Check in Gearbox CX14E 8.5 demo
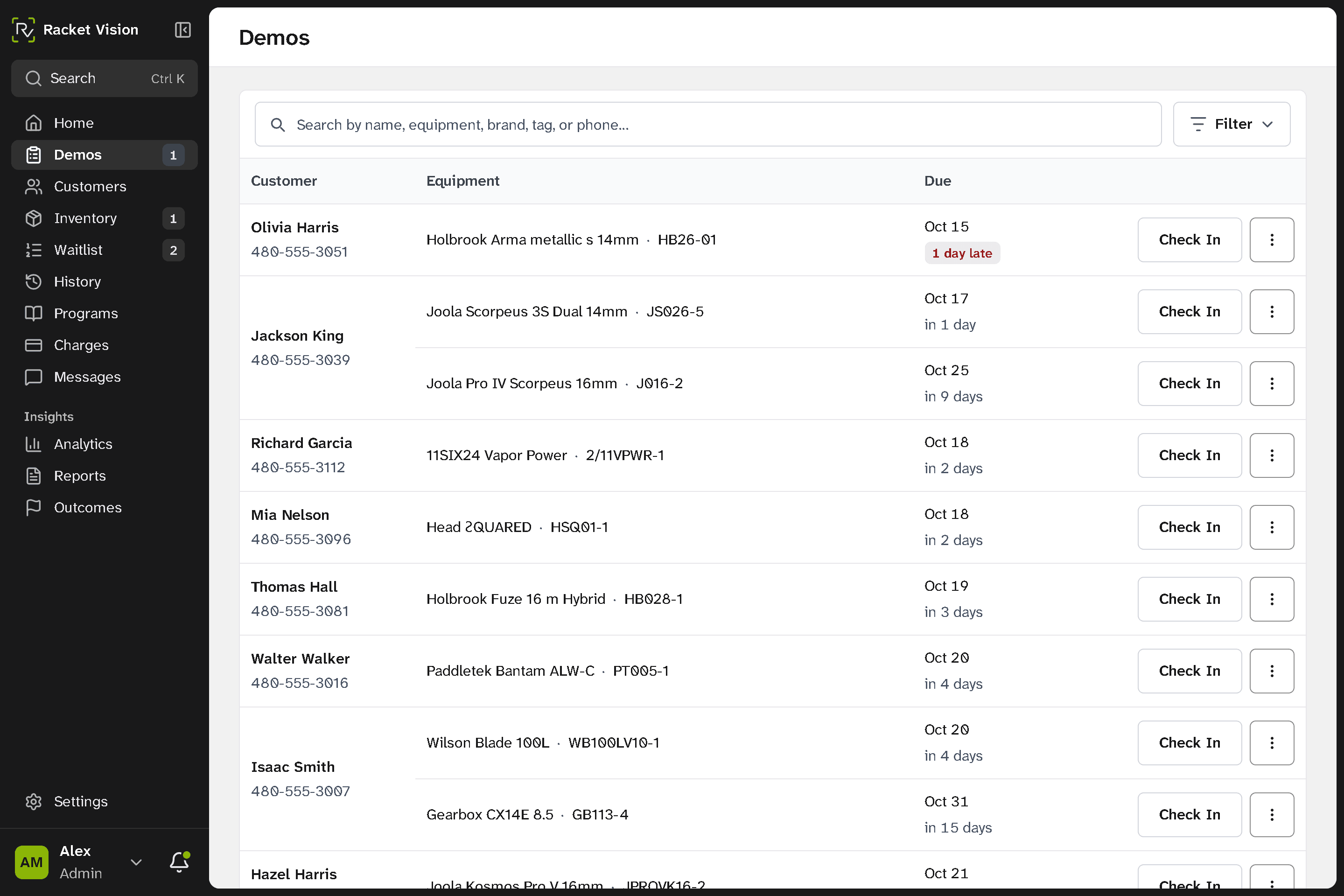1344x896 pixels. coord(1189,815)
